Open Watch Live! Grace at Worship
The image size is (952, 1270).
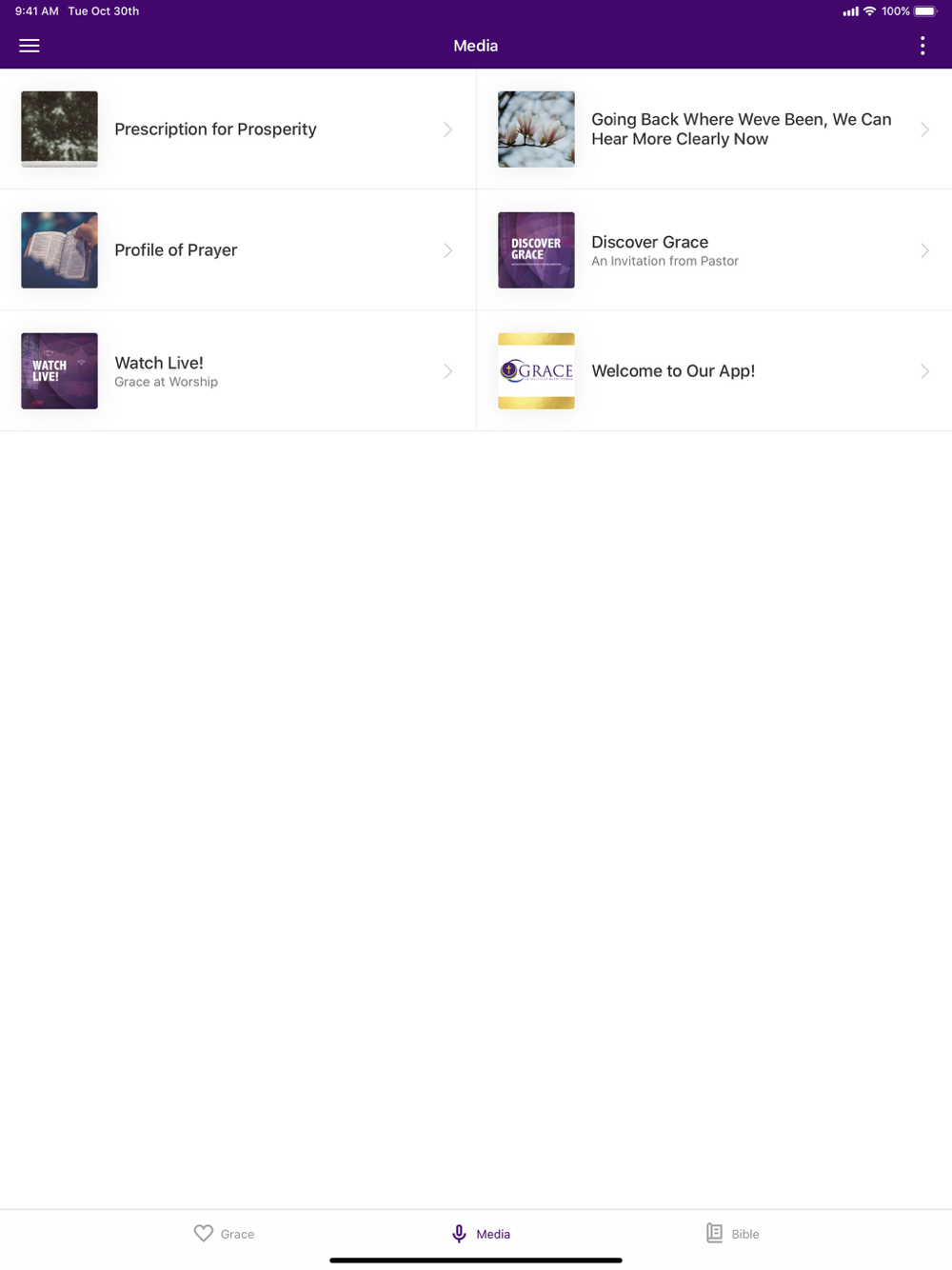(x=238, y=370)
